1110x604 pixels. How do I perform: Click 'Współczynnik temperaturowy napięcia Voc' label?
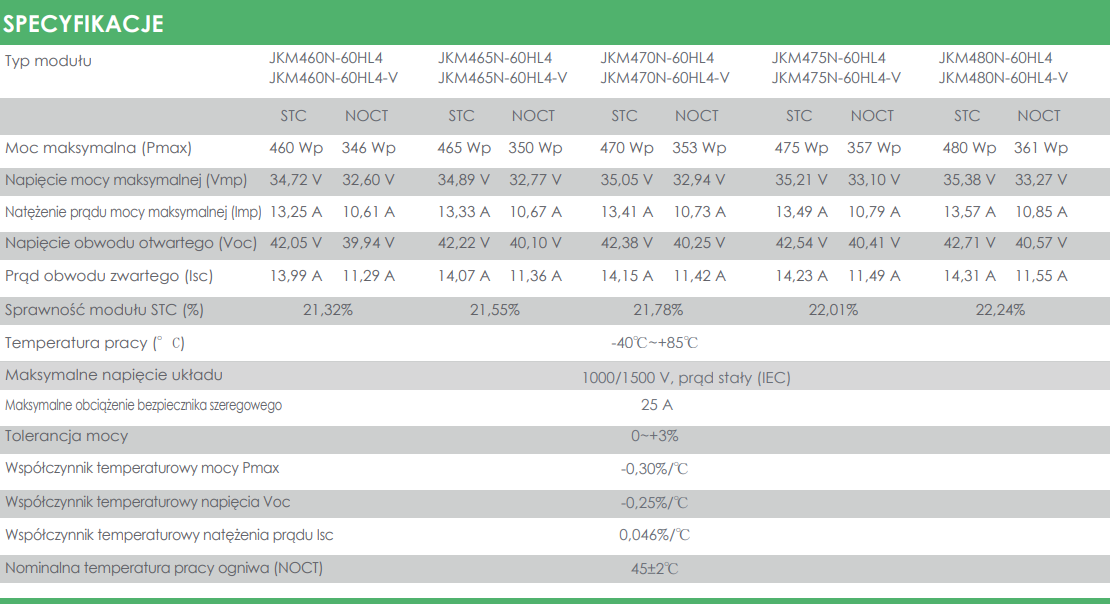click(148, 502)
